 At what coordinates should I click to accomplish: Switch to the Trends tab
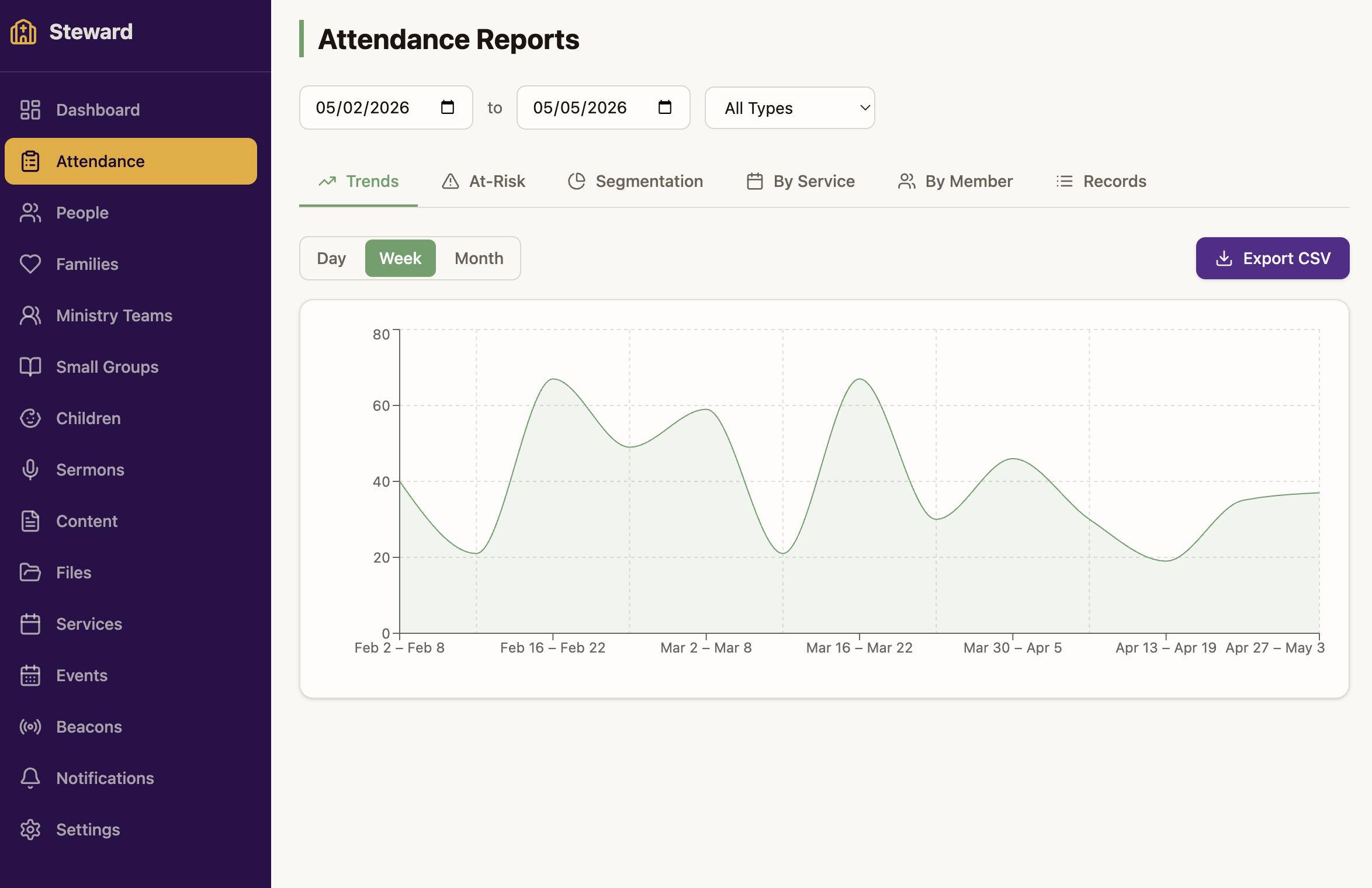click(358, 181)
